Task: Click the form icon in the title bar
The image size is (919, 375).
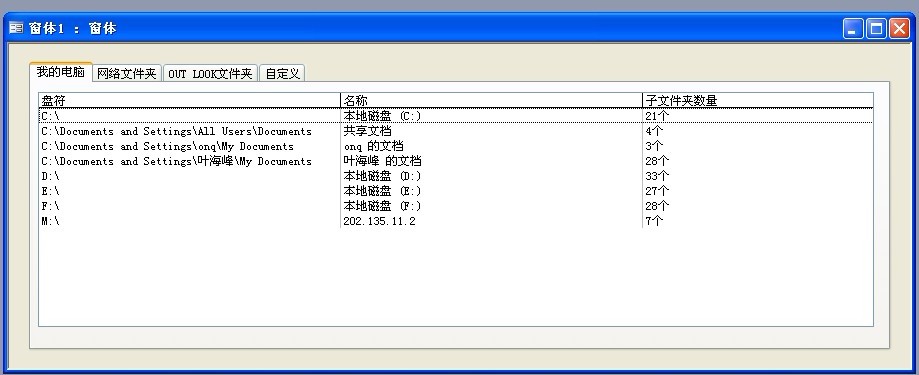Action: (x=16, y=28)
